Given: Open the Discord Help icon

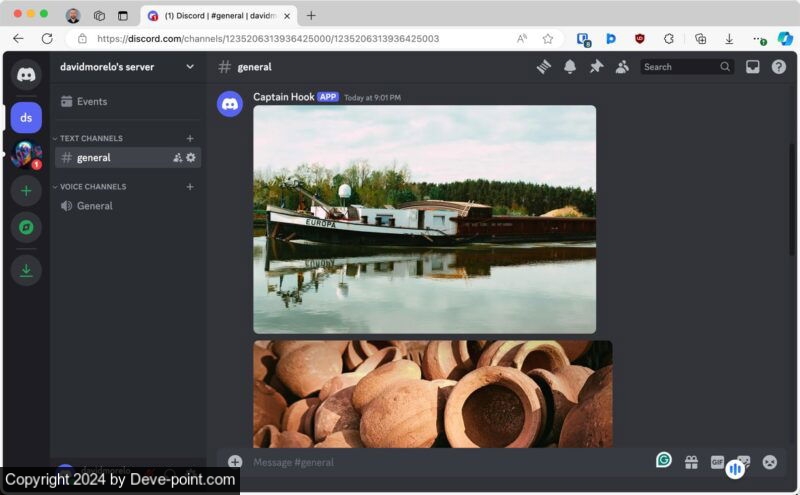Looking at the screenshot, I should point(779,67).
